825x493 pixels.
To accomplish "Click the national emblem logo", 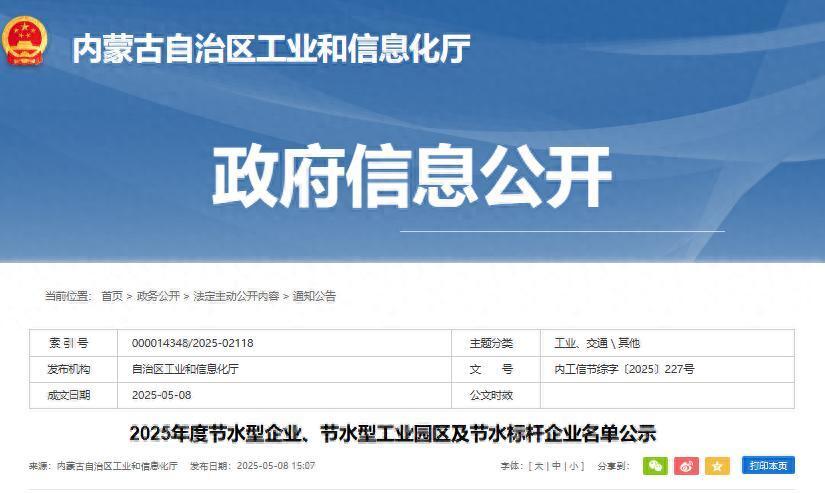I will click(x=24, y=41).
